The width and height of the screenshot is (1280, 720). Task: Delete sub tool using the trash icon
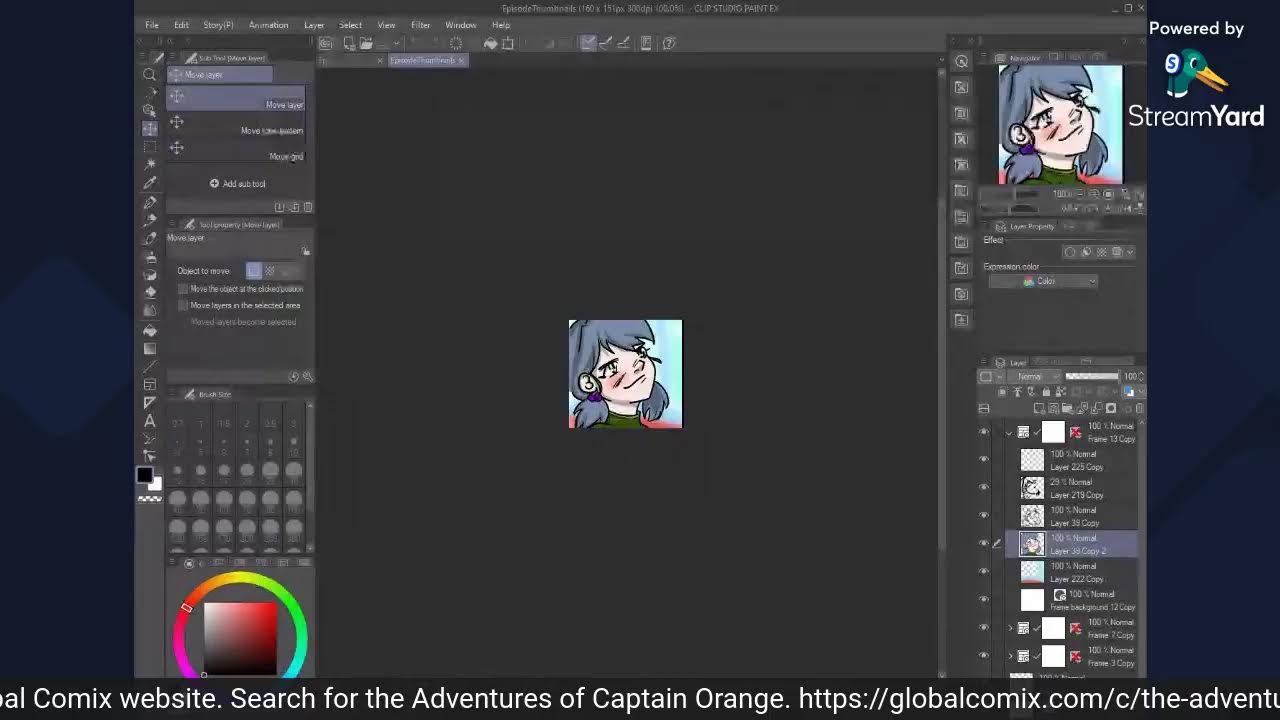(307, 207)
